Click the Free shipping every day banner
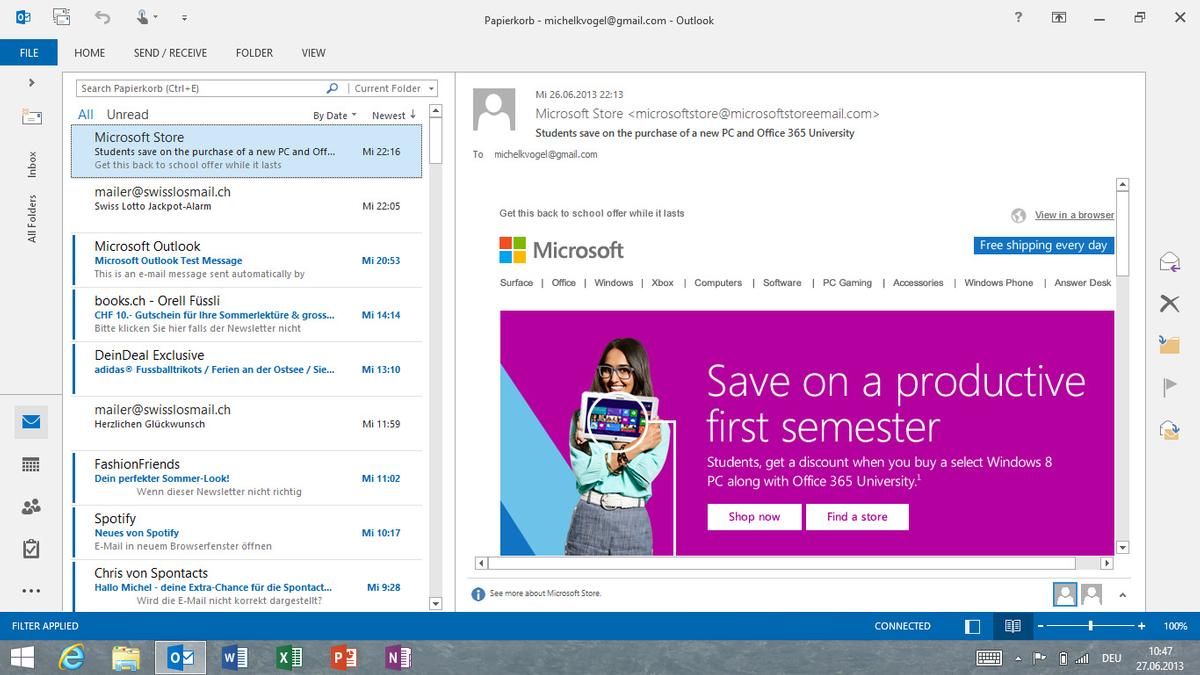The width and height of the screenshot is (1200, 675). (1043, 246)
